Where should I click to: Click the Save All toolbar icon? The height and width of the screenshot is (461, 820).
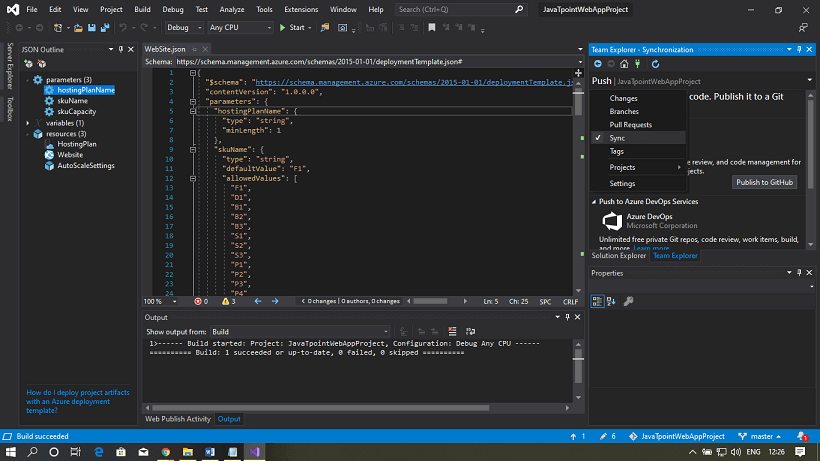(x=105, y=28)
